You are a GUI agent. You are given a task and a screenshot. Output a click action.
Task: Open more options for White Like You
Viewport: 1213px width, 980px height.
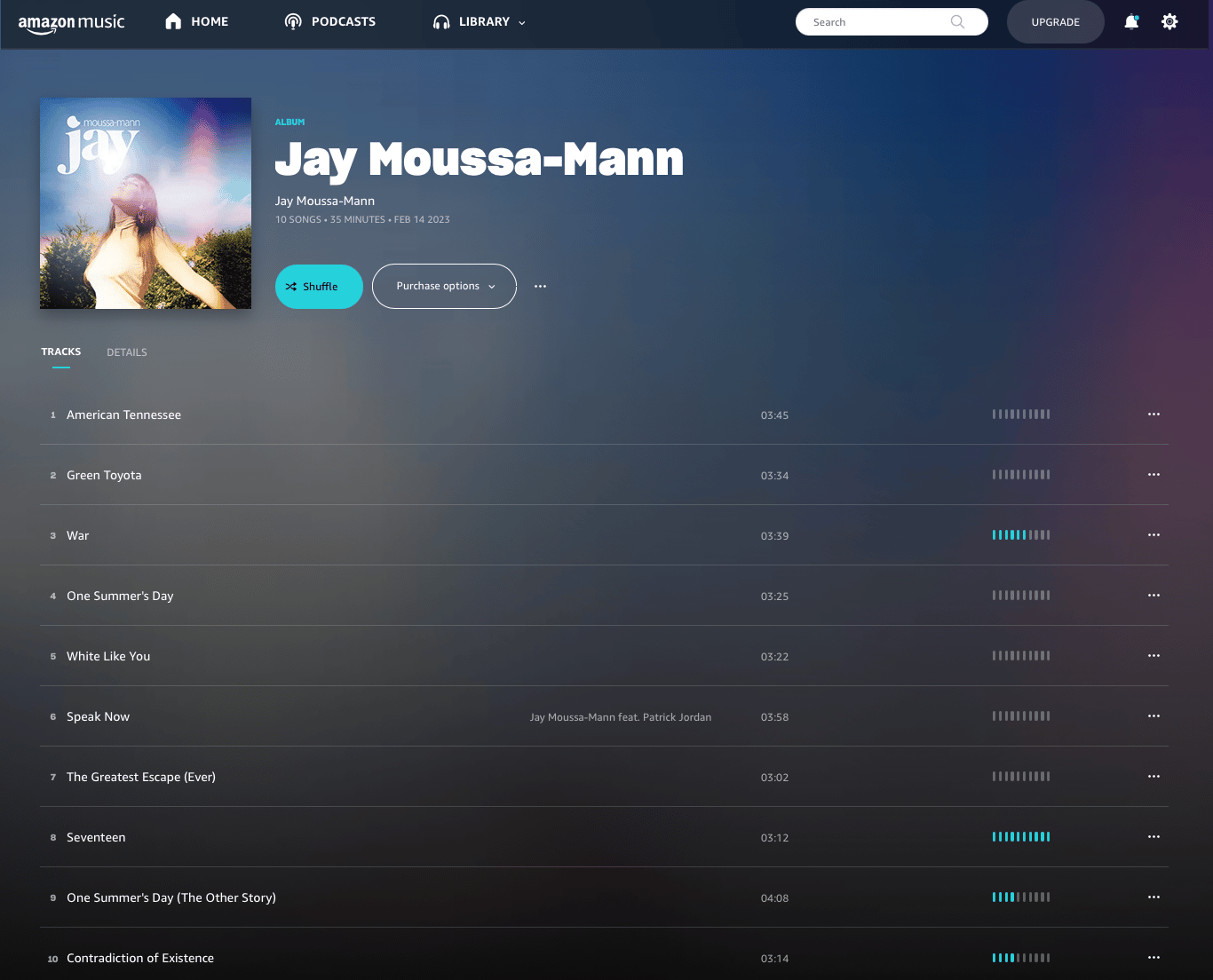1154,656
